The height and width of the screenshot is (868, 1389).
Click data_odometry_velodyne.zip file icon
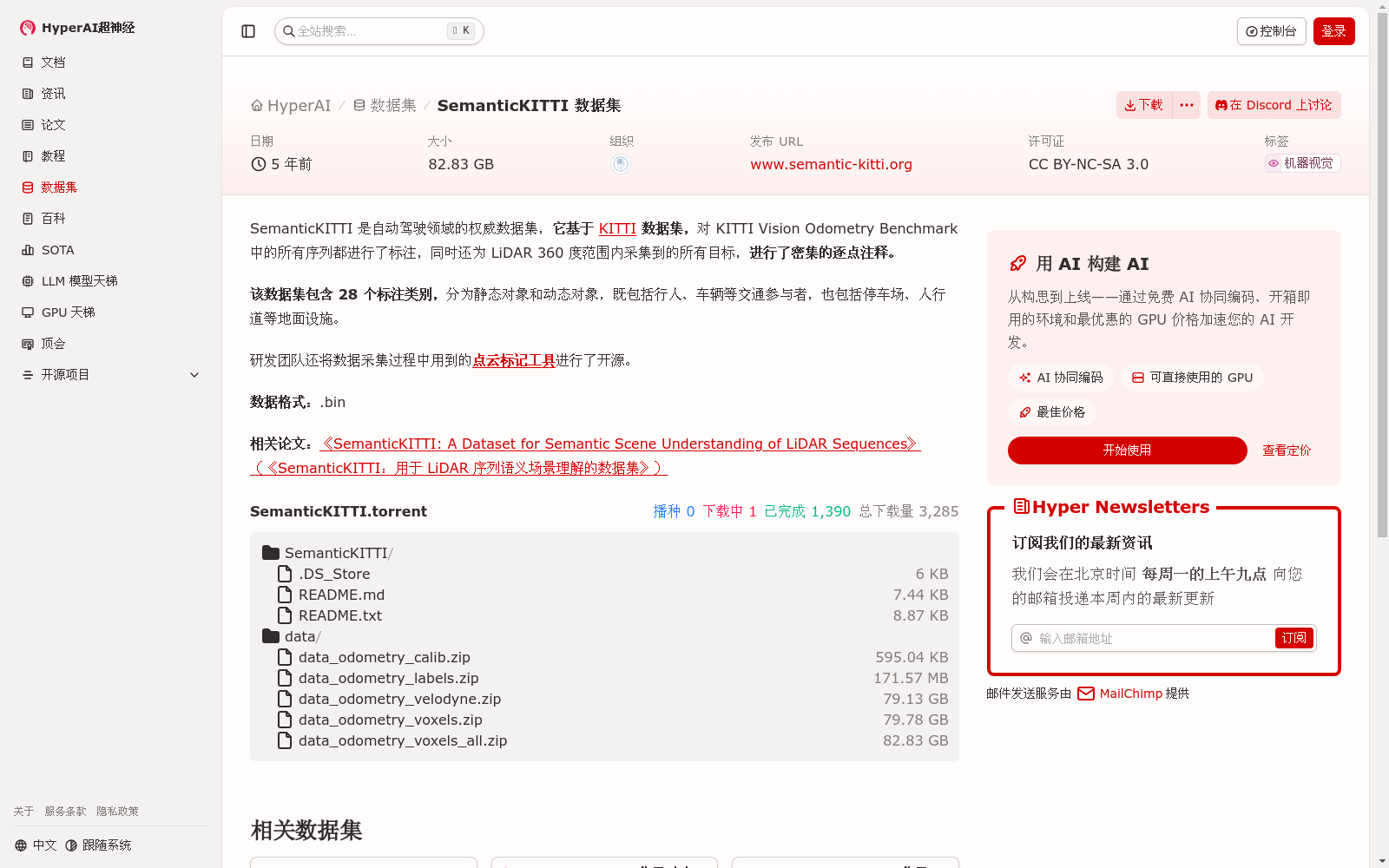[x=285, y=699]
